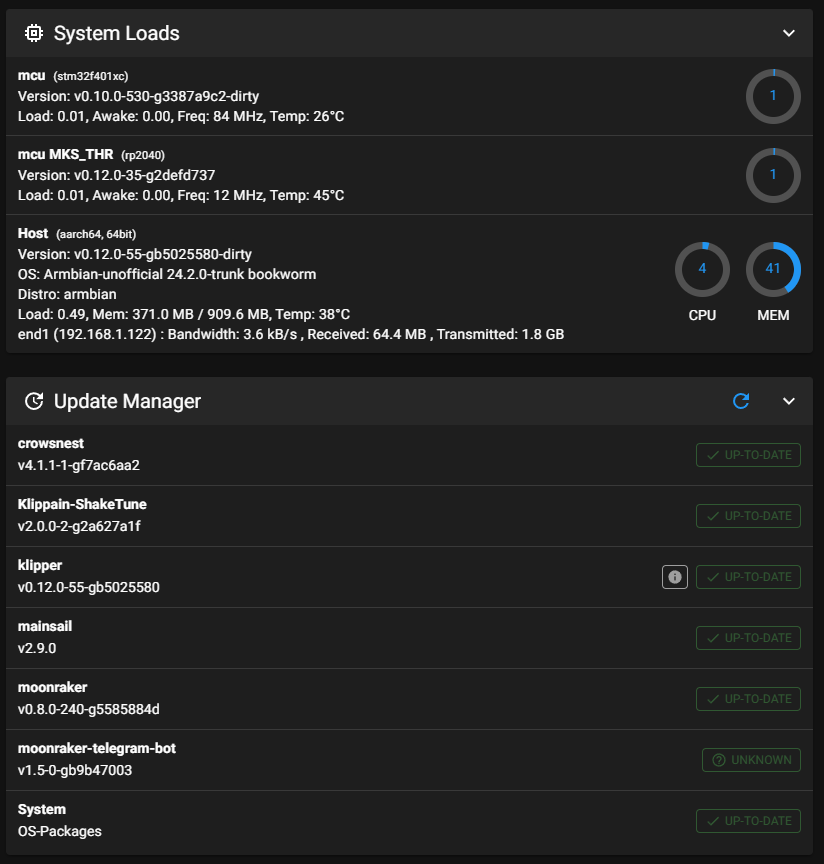Select the Update Manager panel title
The height and width of the screenshot is (864, 824).
[x=127, y=401]
